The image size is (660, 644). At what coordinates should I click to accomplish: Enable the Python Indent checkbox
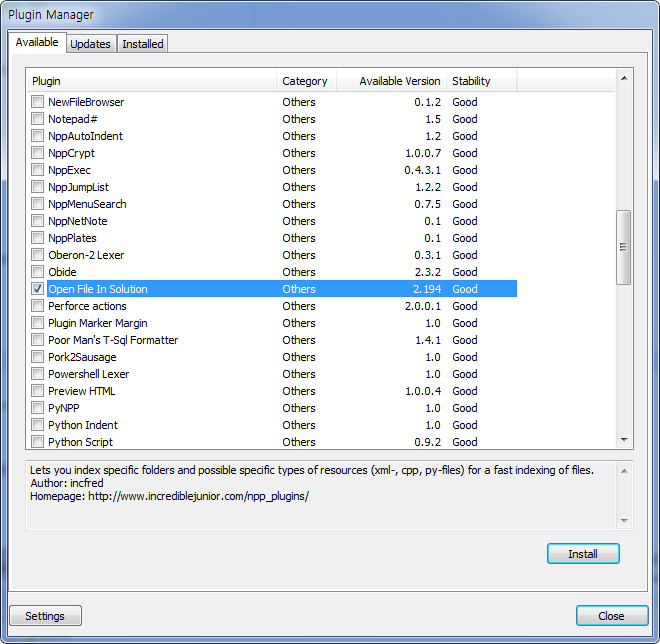(37, 425)
